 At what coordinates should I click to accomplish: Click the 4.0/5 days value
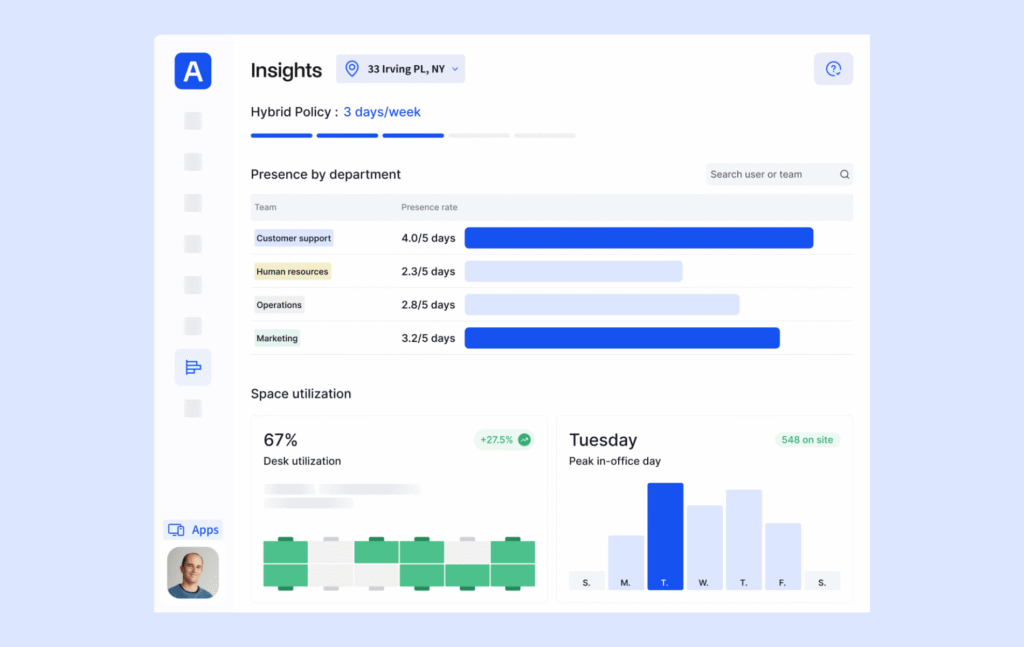tap(428, 238)
